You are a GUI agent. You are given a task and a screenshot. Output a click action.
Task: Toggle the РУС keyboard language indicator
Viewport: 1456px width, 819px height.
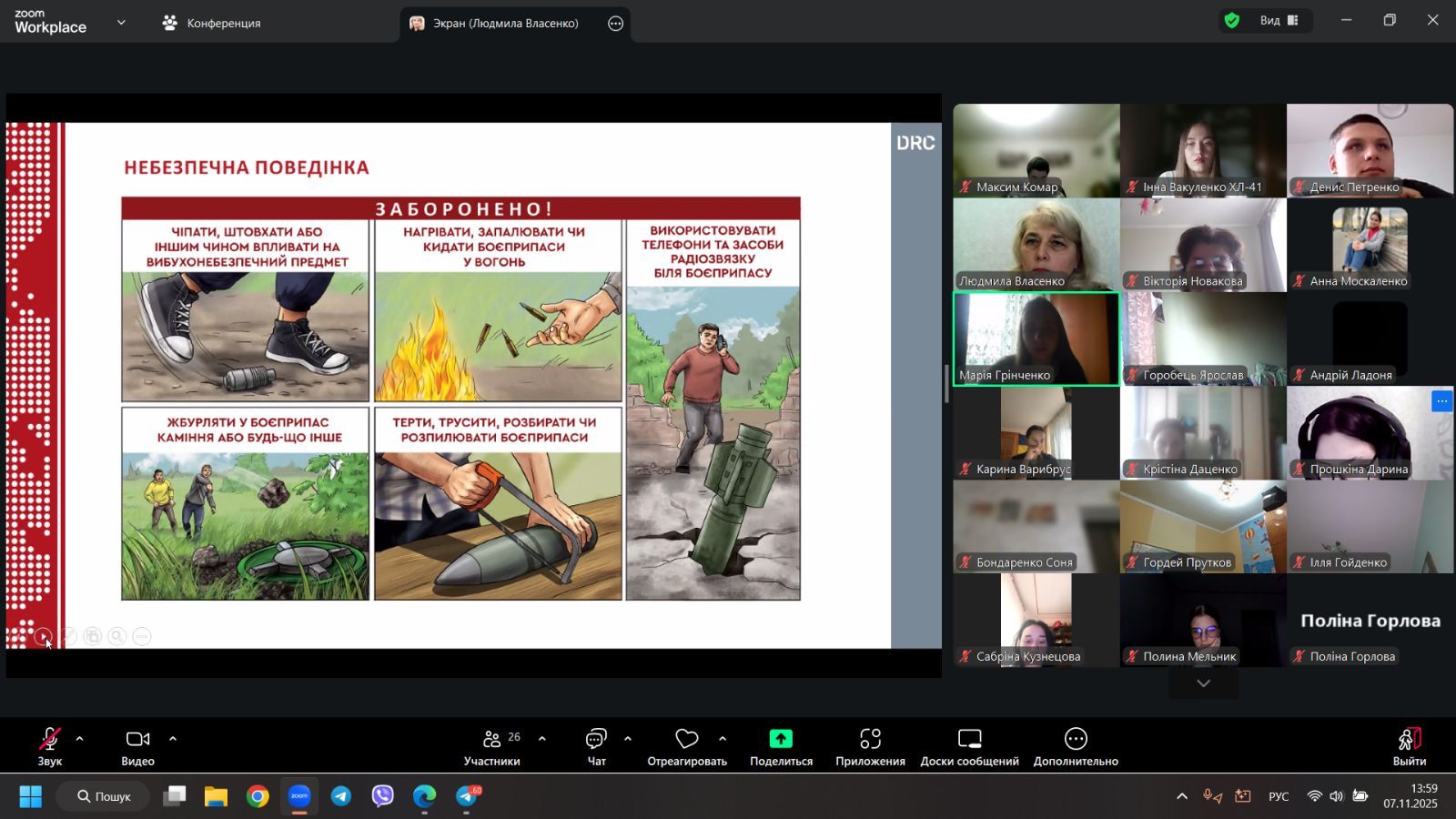tap(1279, 796)
